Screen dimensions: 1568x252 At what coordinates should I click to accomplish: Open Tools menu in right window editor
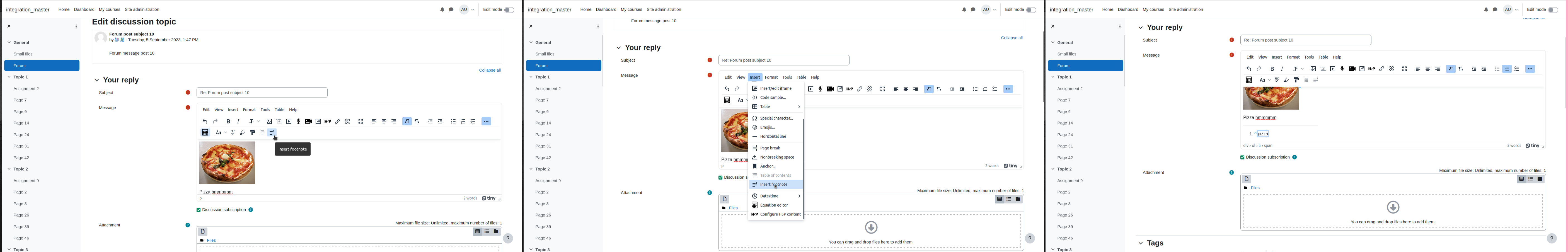coord(1309,58)
